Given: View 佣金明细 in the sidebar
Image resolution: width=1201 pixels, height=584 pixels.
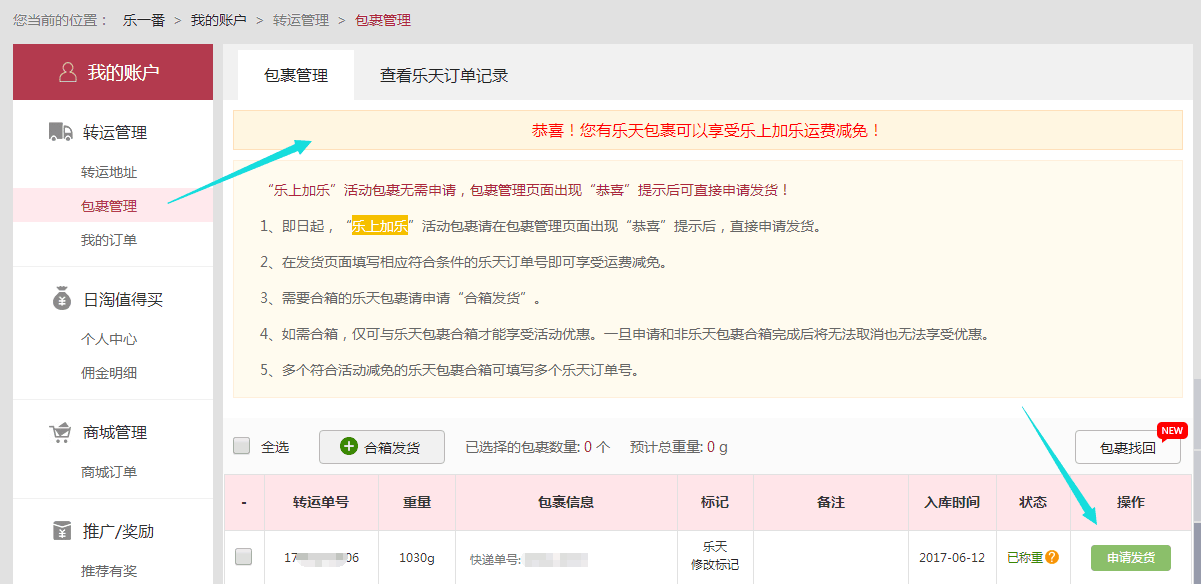Looking at the screenshot, I should (109, 373).
